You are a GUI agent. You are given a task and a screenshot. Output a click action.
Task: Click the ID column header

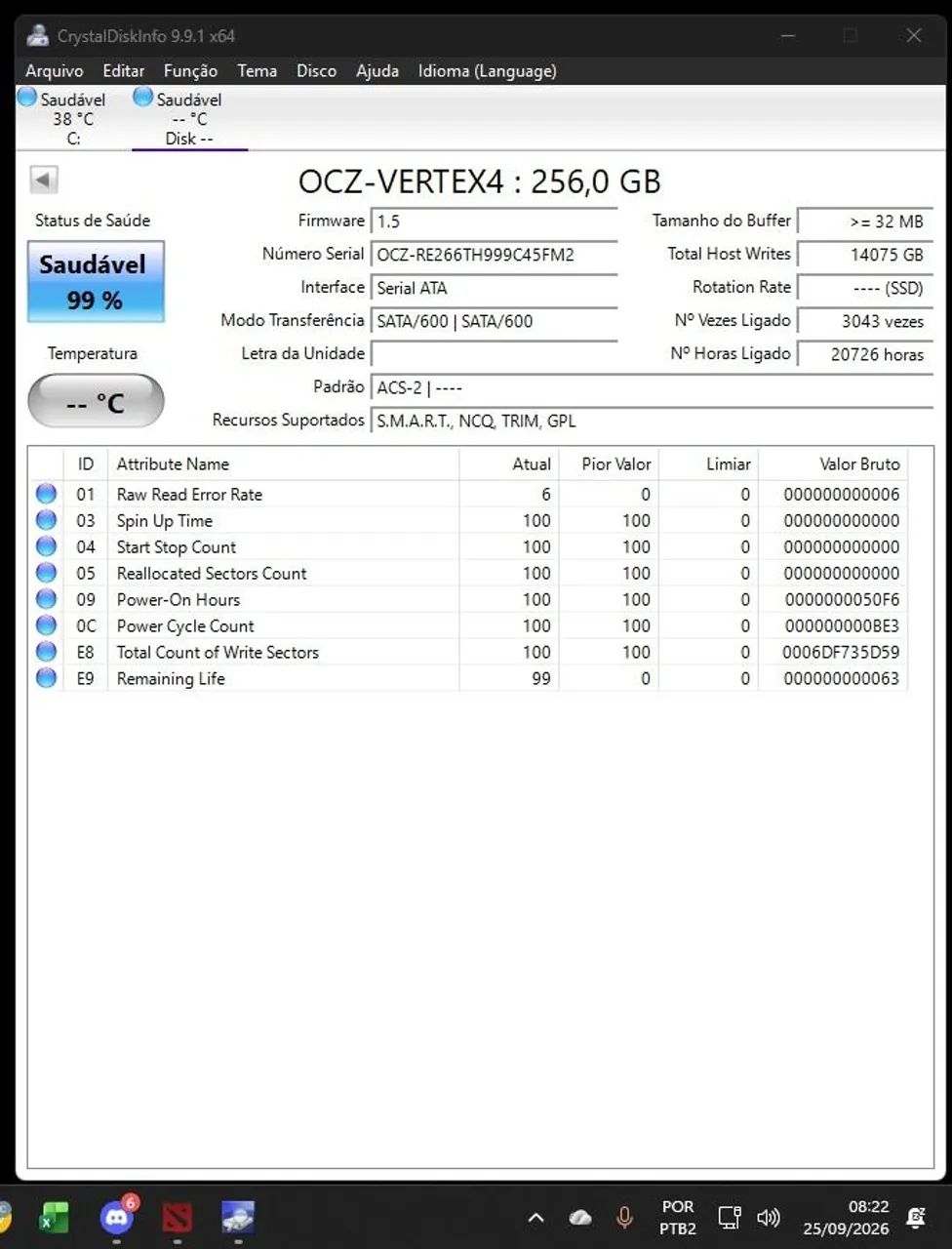coord(86,464)
